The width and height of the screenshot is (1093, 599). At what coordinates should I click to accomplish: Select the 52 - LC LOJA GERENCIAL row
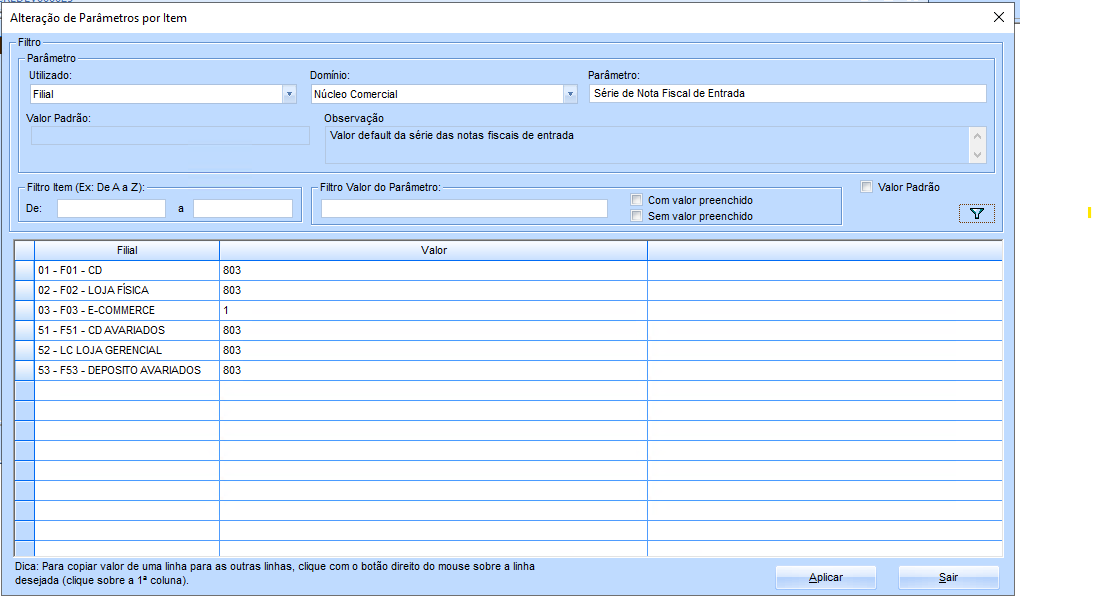point(100,350)
